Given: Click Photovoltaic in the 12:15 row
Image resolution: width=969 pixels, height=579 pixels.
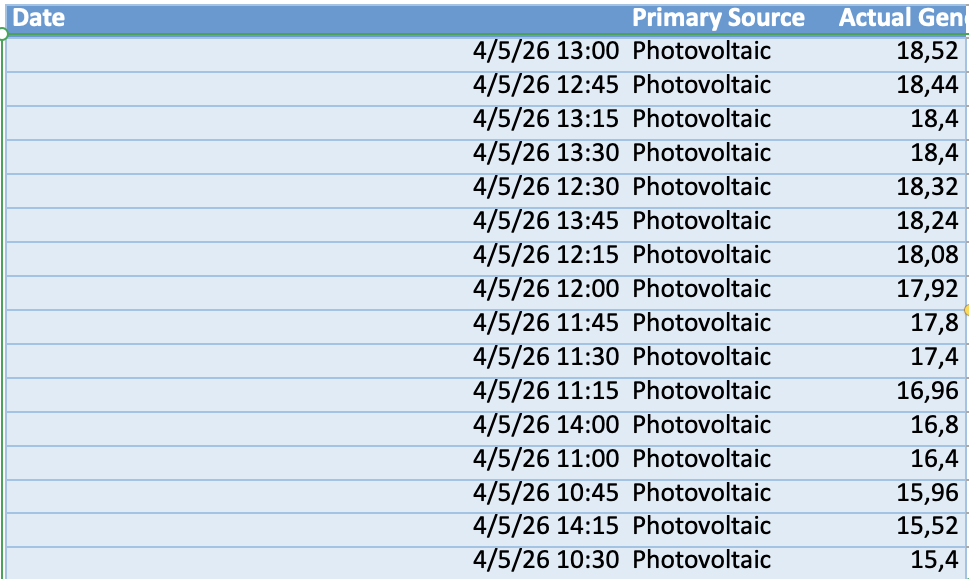Looking at the screenshot, I should point(701,255).
